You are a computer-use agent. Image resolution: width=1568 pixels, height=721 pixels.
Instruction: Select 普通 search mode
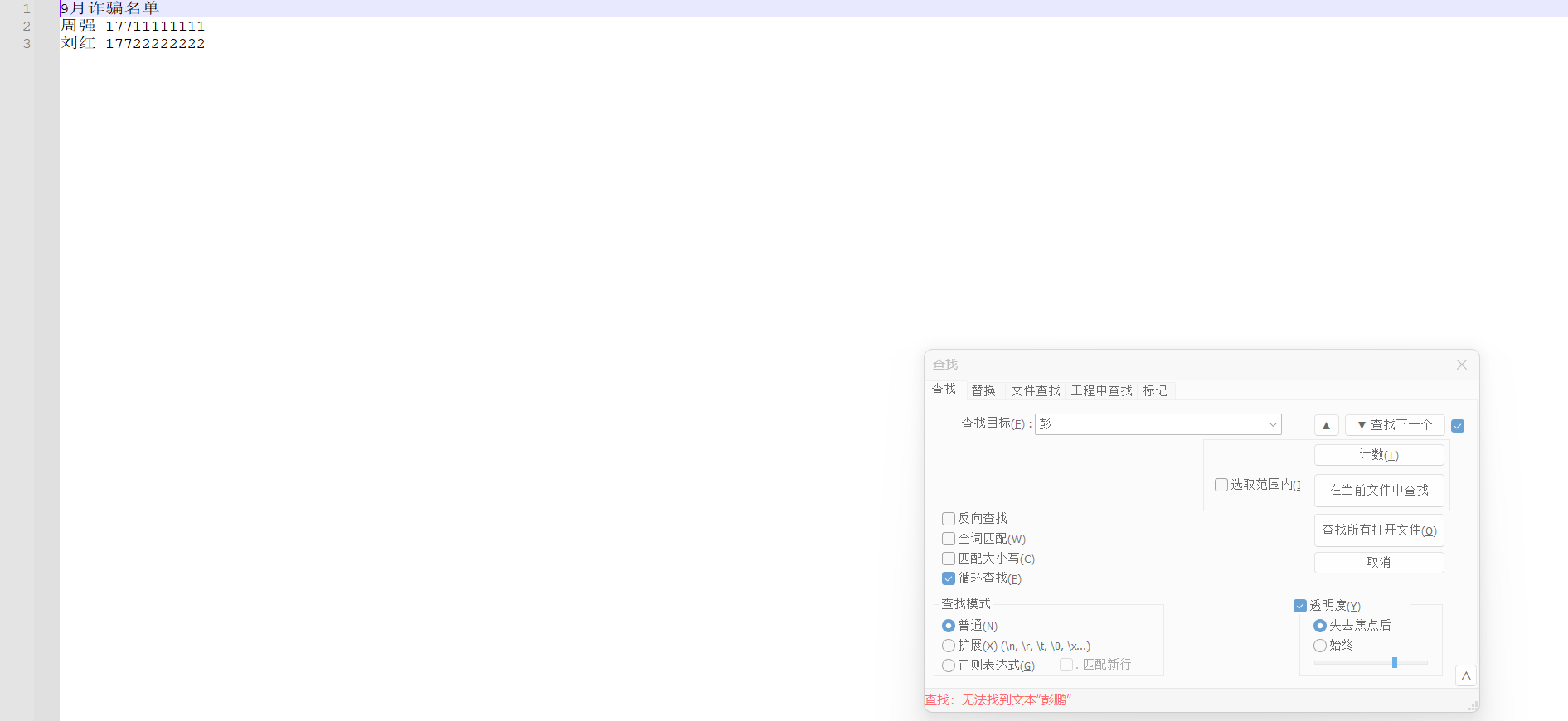coord(949,626)
